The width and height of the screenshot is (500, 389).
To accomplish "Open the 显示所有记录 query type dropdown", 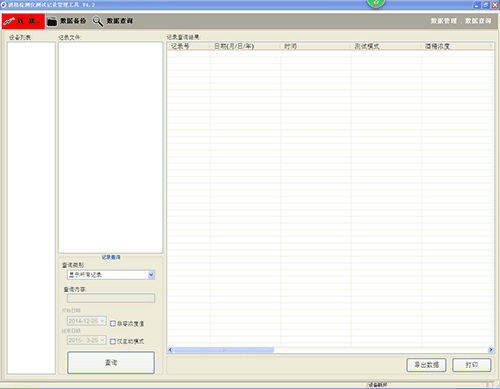I will 111,275.
